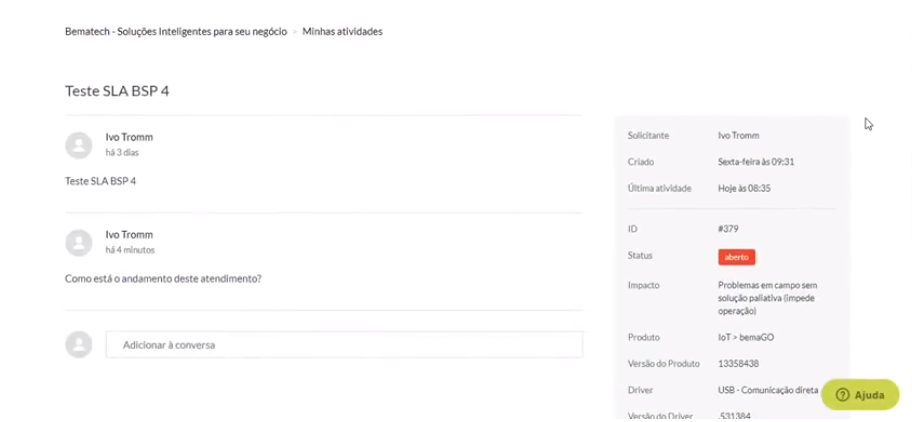The height and width of the screenshot is (422, 912).
Task: Open Bematech home breadcrumb link
Action: coord(176,31)
